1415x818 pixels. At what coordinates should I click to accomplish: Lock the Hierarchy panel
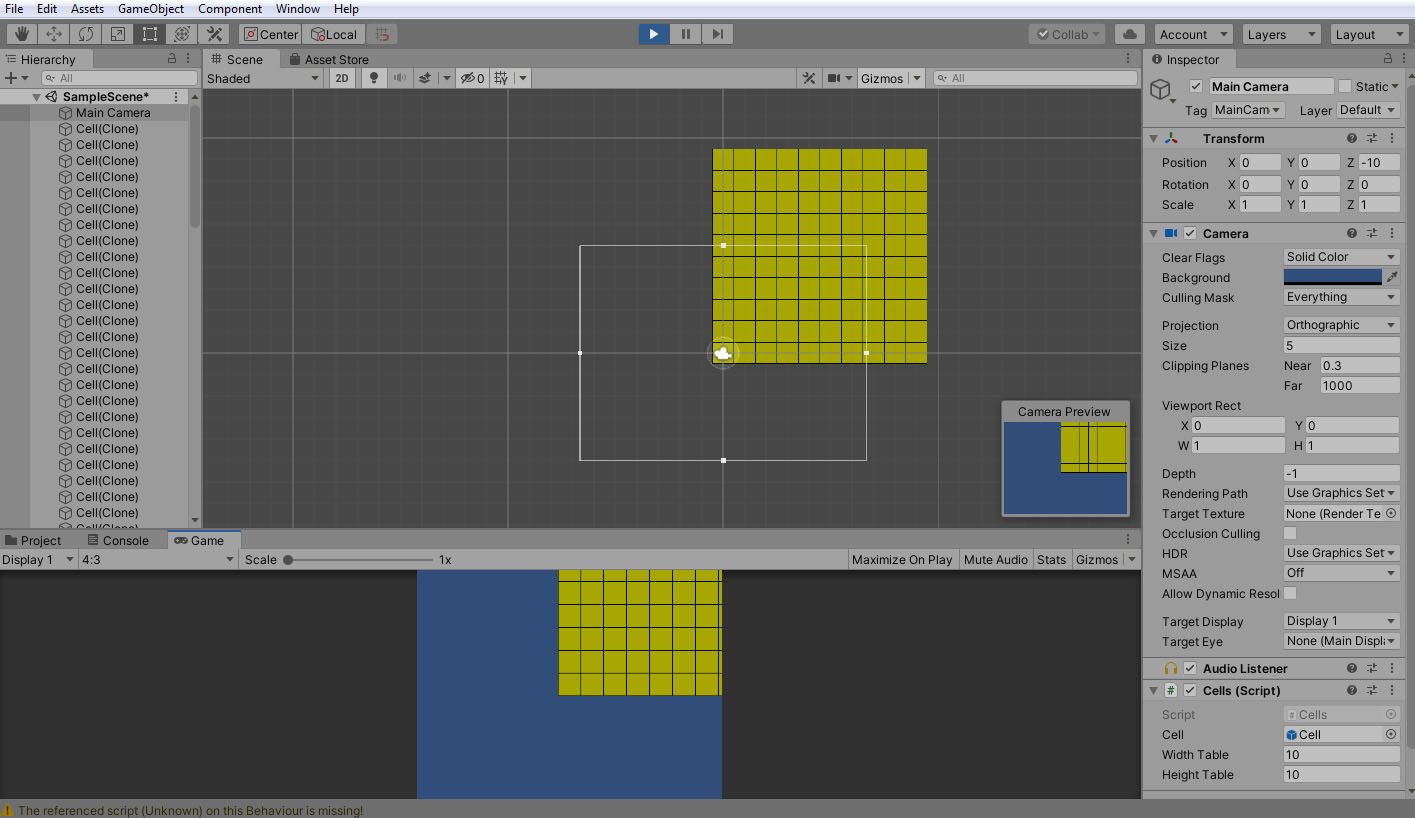point(172,59)
